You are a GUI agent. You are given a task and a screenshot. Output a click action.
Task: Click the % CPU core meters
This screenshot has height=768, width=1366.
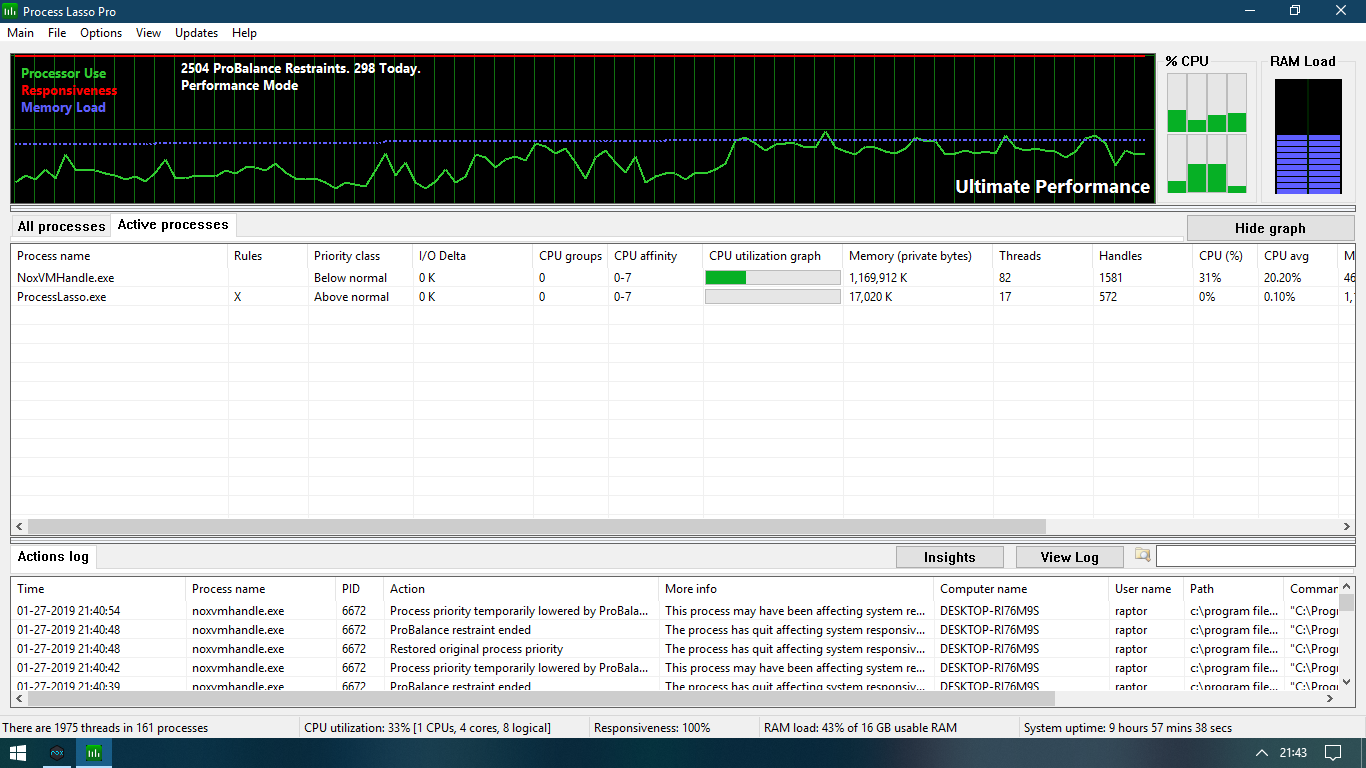[1207, 133]
